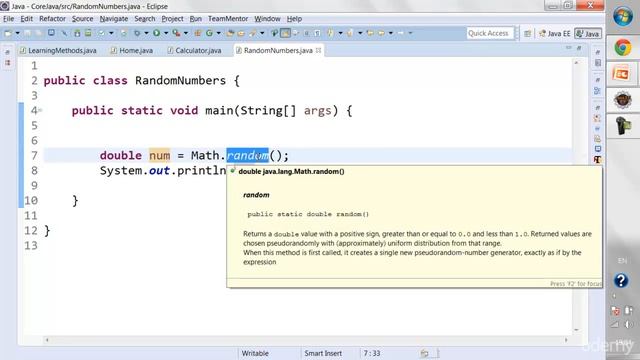This screenshot has height=360, width=640.
Task: Open the Run menu
Action: [x=196, y=19]
